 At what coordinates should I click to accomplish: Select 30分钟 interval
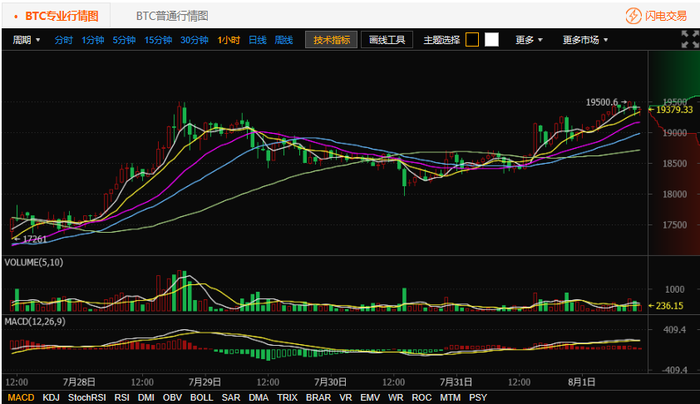click(194, 40)
